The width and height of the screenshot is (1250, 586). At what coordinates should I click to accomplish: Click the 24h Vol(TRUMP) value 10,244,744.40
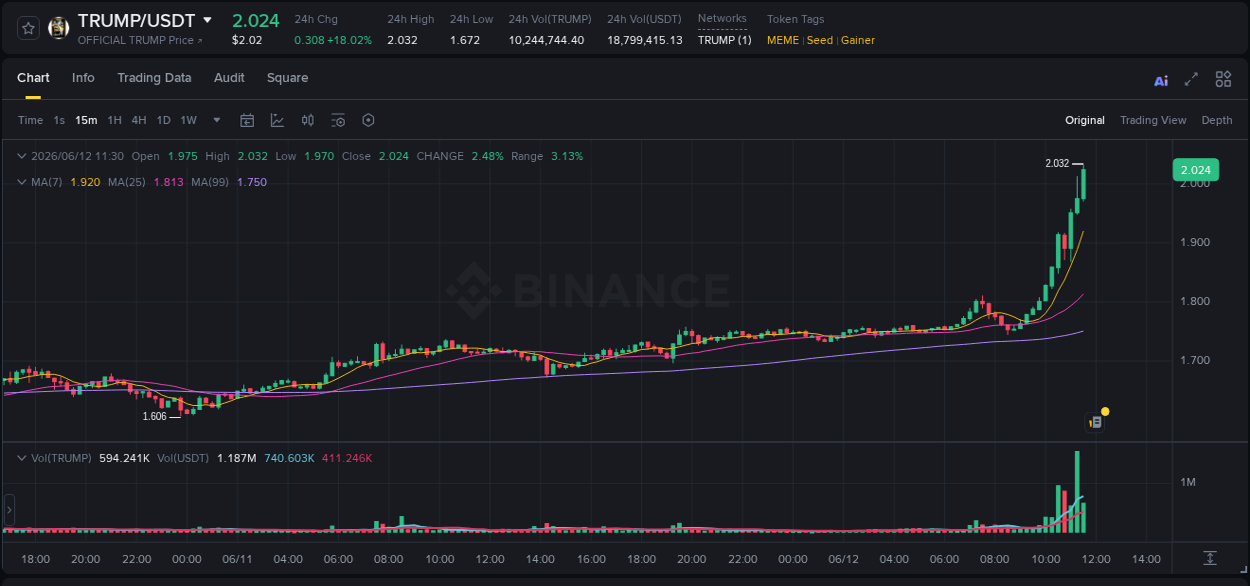pyautogui.click(x=546, y=40)
